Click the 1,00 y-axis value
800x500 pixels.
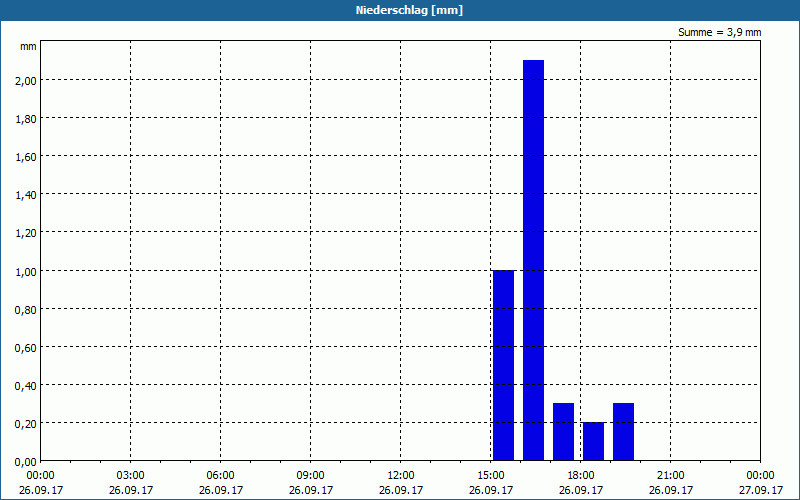(26, 271)
